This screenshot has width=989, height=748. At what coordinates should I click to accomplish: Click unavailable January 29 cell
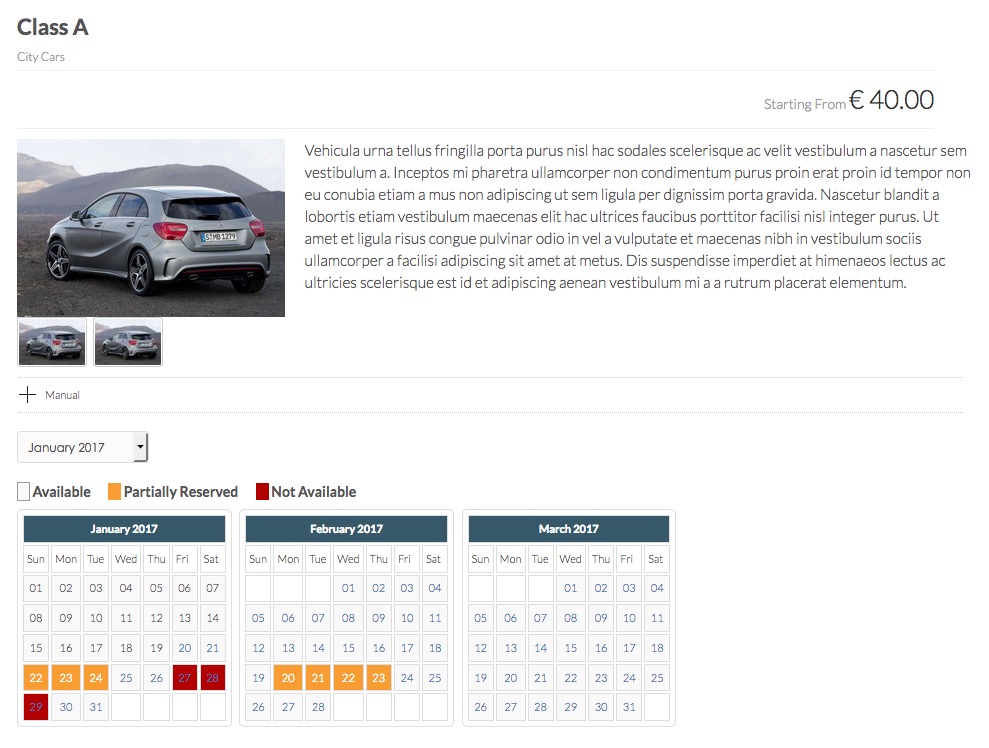pyautogui.click(x=36, y=707)
